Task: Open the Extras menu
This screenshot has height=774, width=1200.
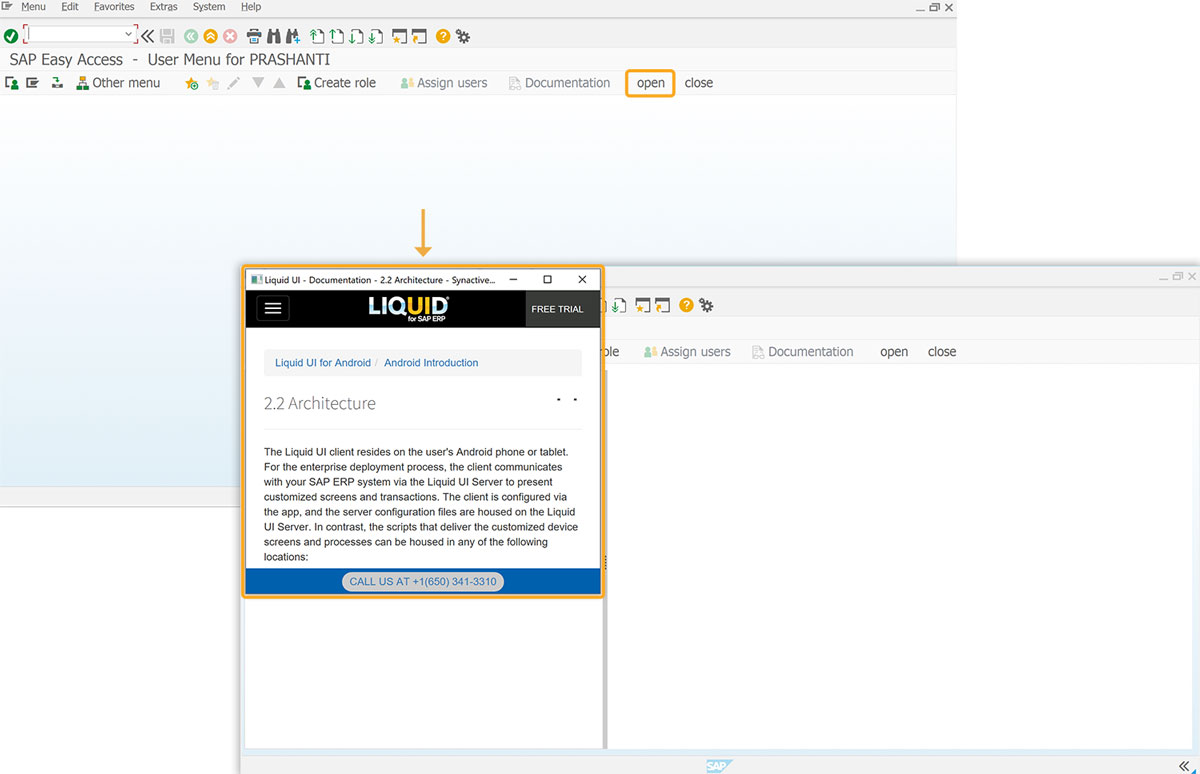Action: (163, 7)
